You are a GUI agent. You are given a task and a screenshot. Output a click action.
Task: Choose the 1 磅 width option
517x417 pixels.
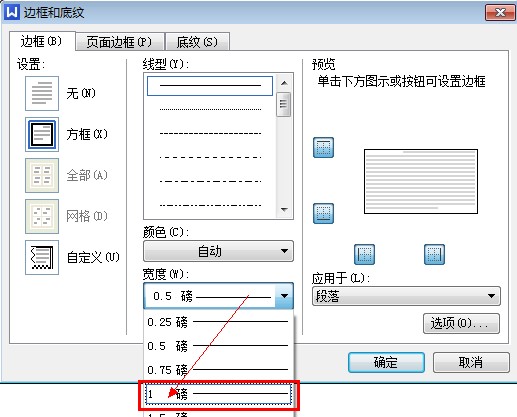(x=219, y=394)
